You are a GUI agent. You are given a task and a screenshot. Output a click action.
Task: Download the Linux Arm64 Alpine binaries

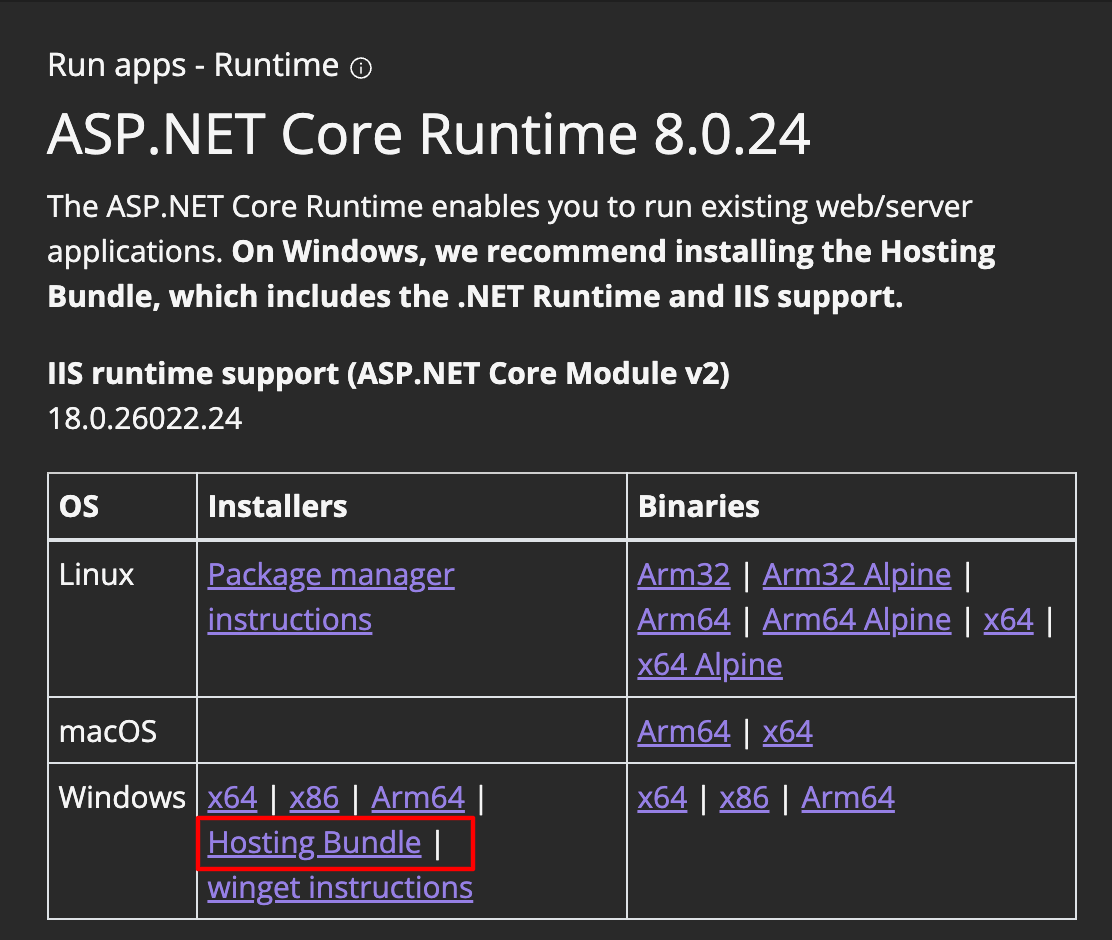[x=856, y=619]
